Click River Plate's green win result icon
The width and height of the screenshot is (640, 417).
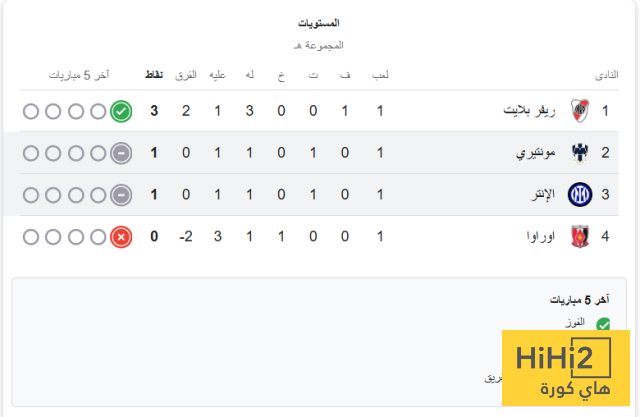tap(121, 111)
